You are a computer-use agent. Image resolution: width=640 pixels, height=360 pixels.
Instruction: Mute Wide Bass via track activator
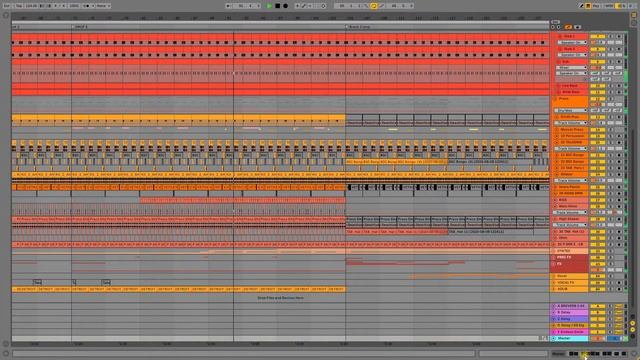click(597, 92)
